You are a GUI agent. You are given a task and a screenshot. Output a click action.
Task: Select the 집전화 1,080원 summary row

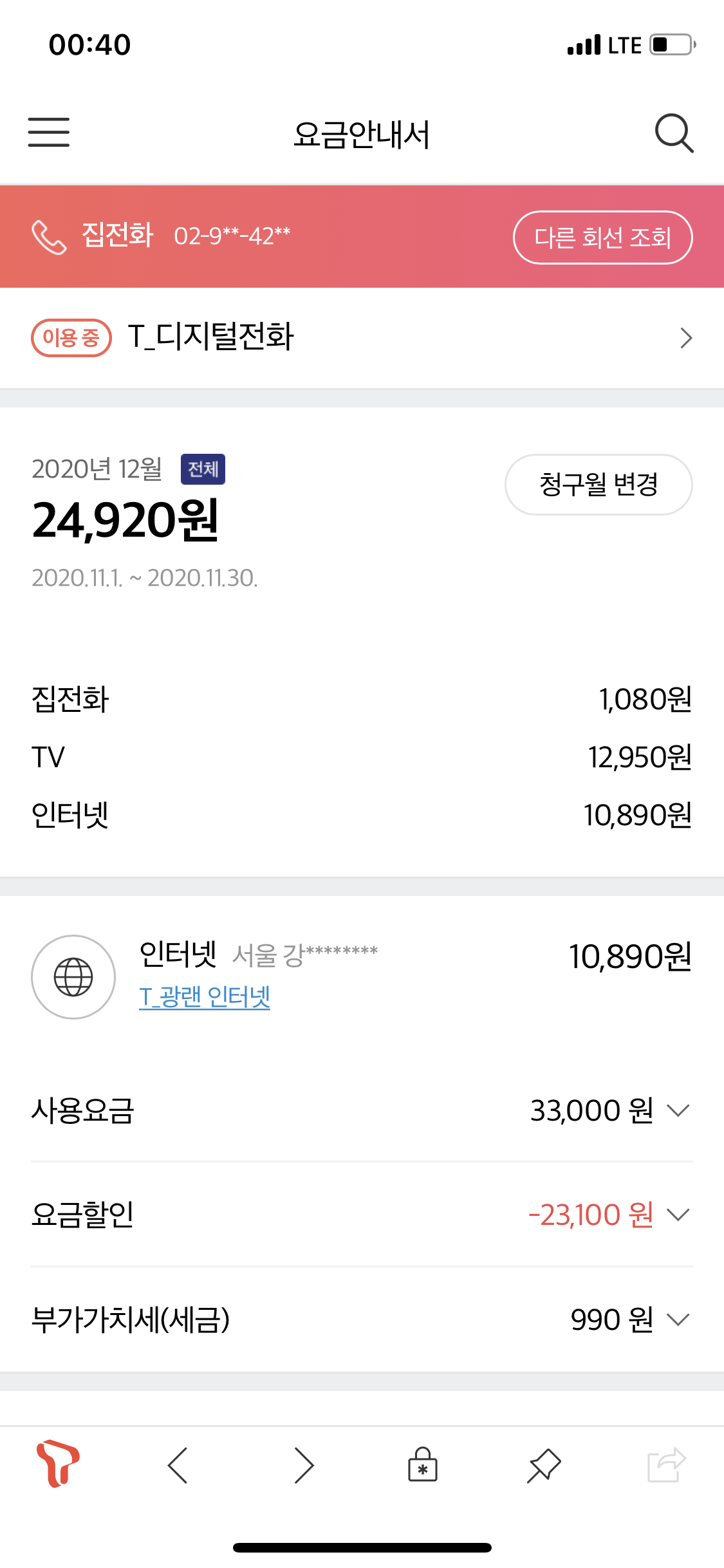pos(362,699)
